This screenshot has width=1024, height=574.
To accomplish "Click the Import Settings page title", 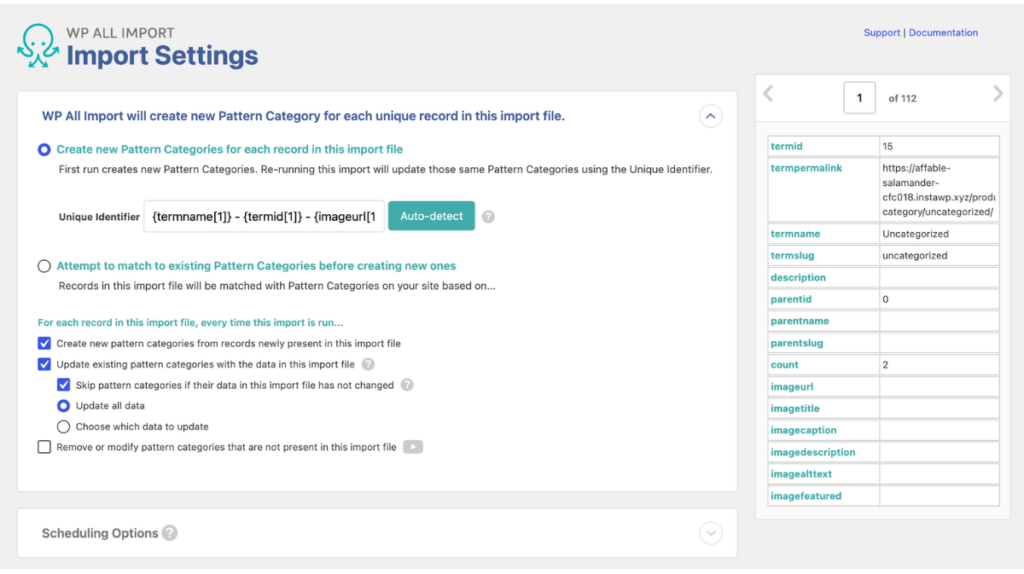I will tap(162, 56).
